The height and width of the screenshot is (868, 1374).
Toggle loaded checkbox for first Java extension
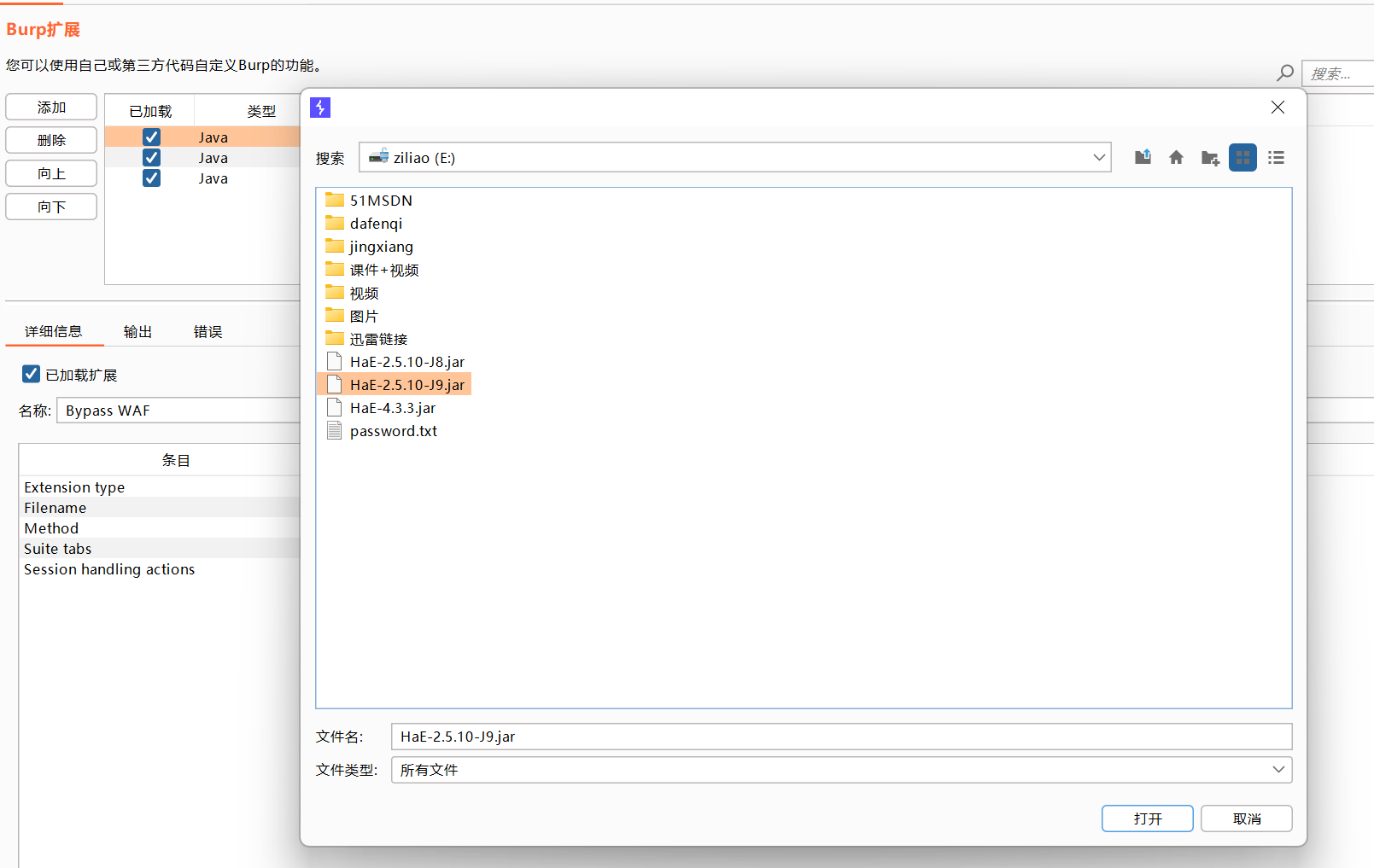click(151, 137)
